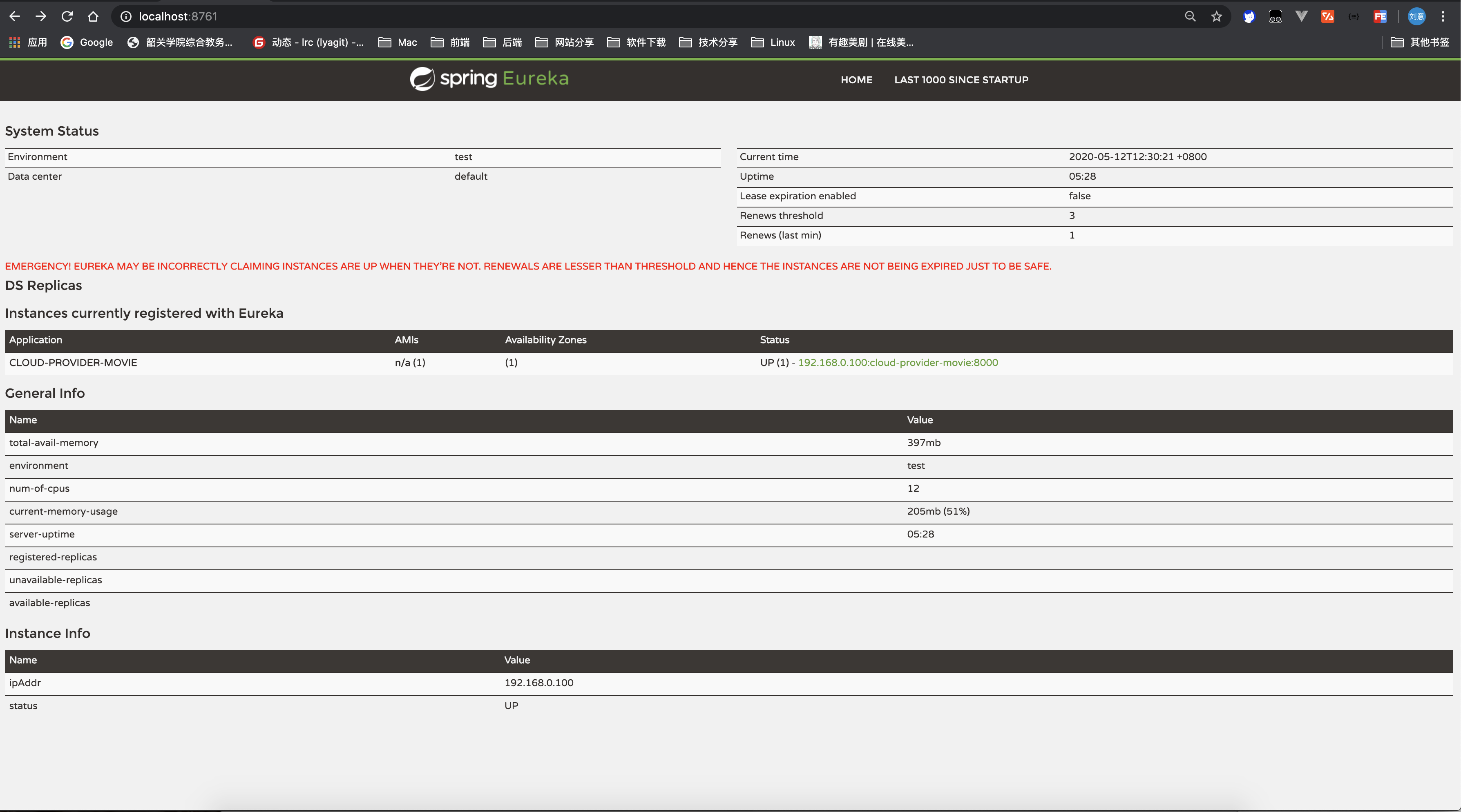Click the ipAddr value 192.168.0.100
This screenshot has height=812, width=1461.
pos(539,683)
